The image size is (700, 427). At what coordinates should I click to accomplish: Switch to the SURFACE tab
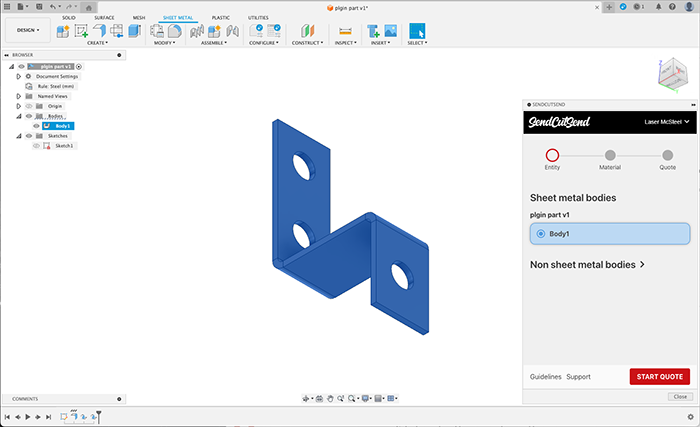point(104,18)
